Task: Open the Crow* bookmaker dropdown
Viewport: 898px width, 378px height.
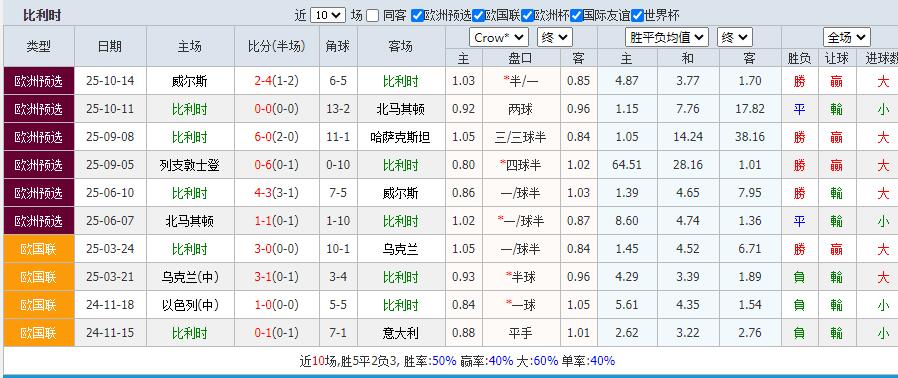Action: (499, 38)
